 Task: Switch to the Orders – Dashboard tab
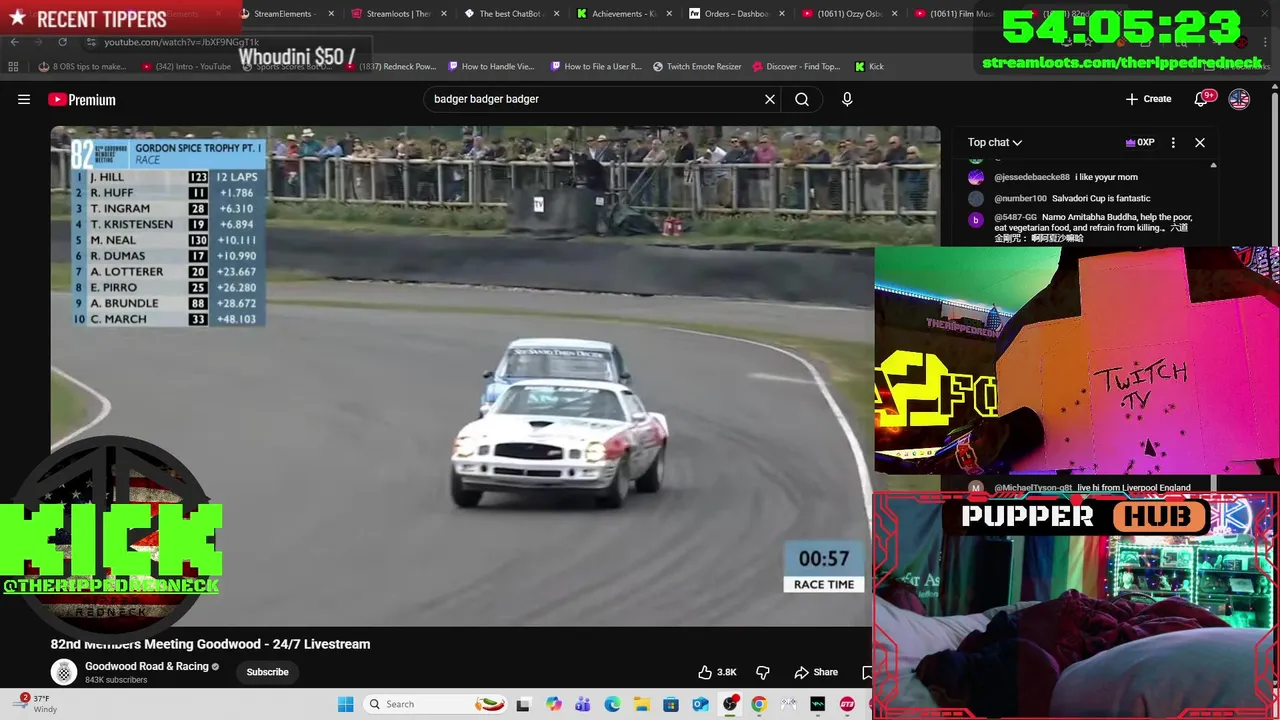click(736, 14)
